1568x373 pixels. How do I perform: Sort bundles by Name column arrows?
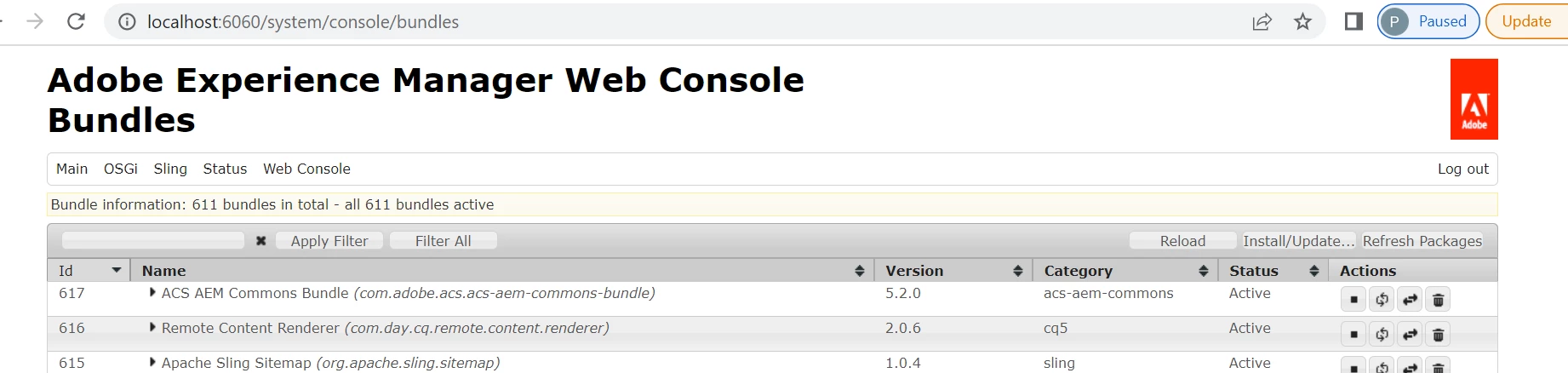860,270
